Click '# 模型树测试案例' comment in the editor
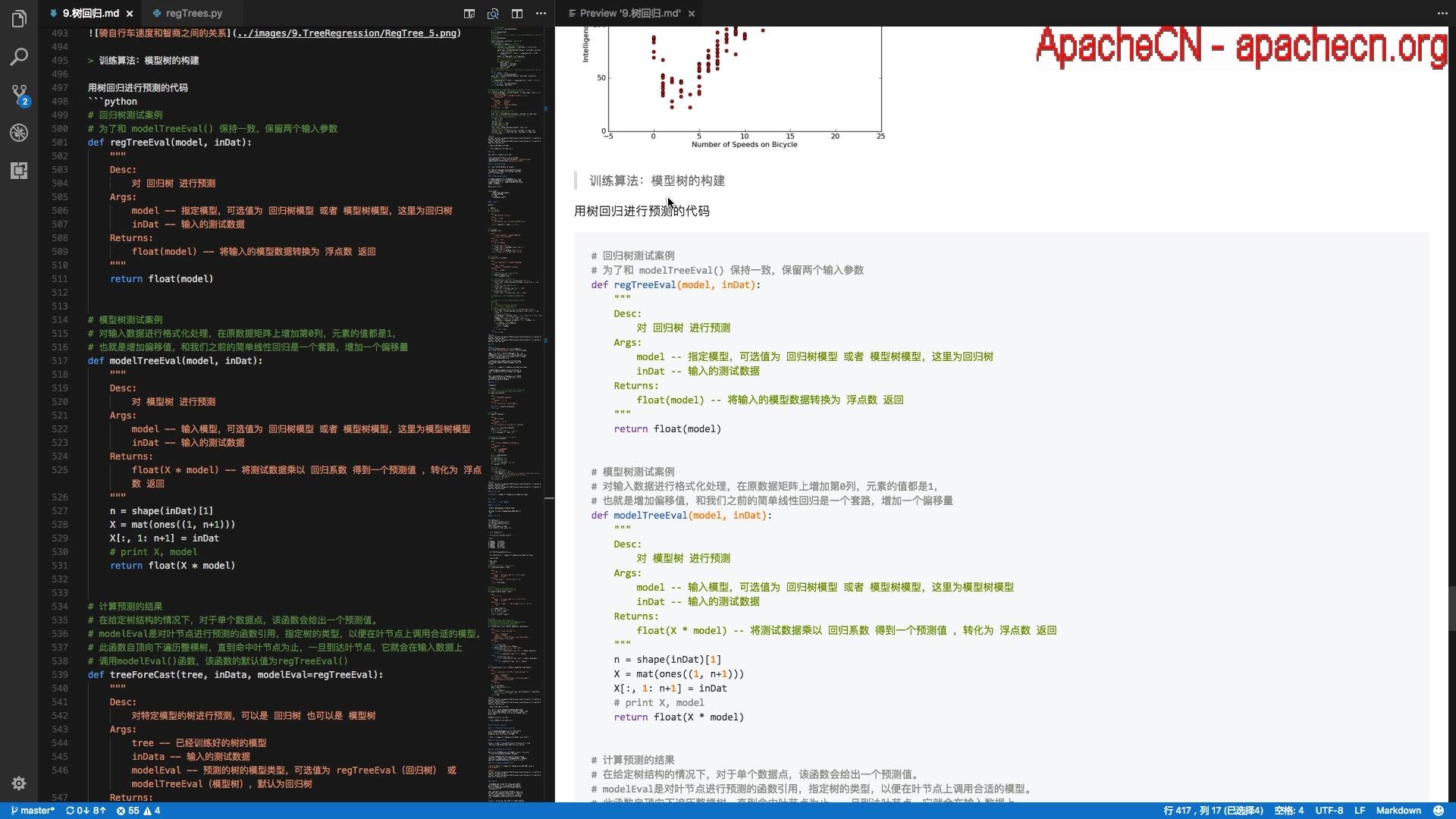The width and height of the screenshot is (1456, 819). [x=125, y=320]
